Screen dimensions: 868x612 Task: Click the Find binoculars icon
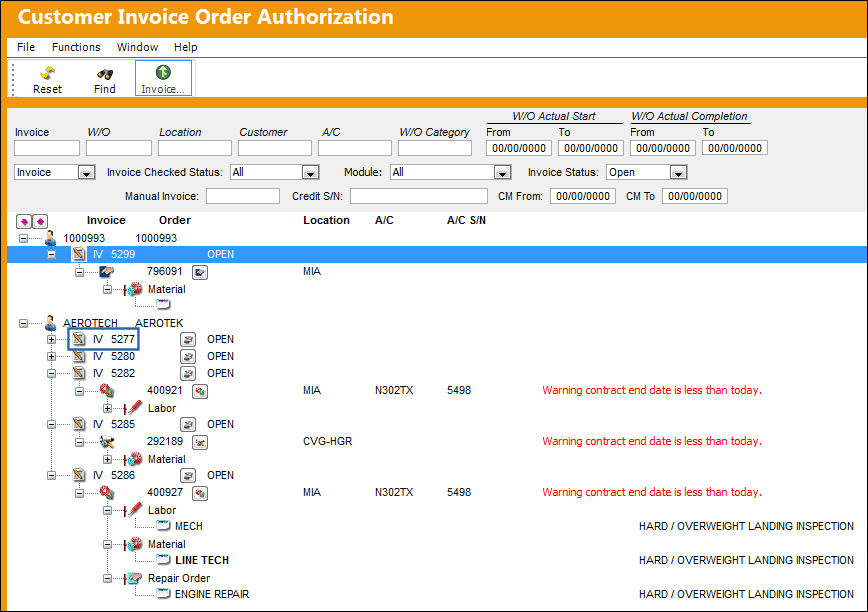105,74
